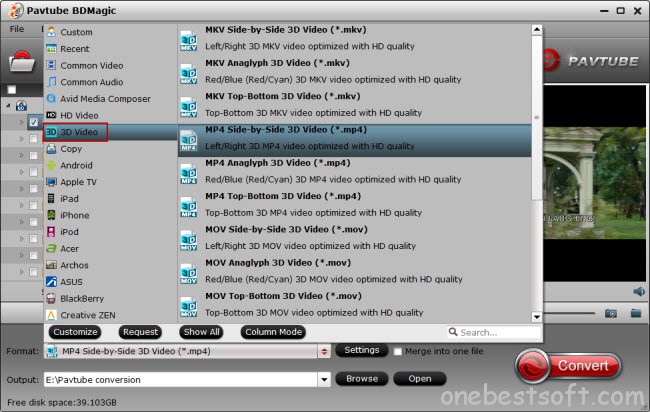This screenshot has height=412, width=650.
Task: Click the format list scroll up arrow
Action: (x=537, y=29)
